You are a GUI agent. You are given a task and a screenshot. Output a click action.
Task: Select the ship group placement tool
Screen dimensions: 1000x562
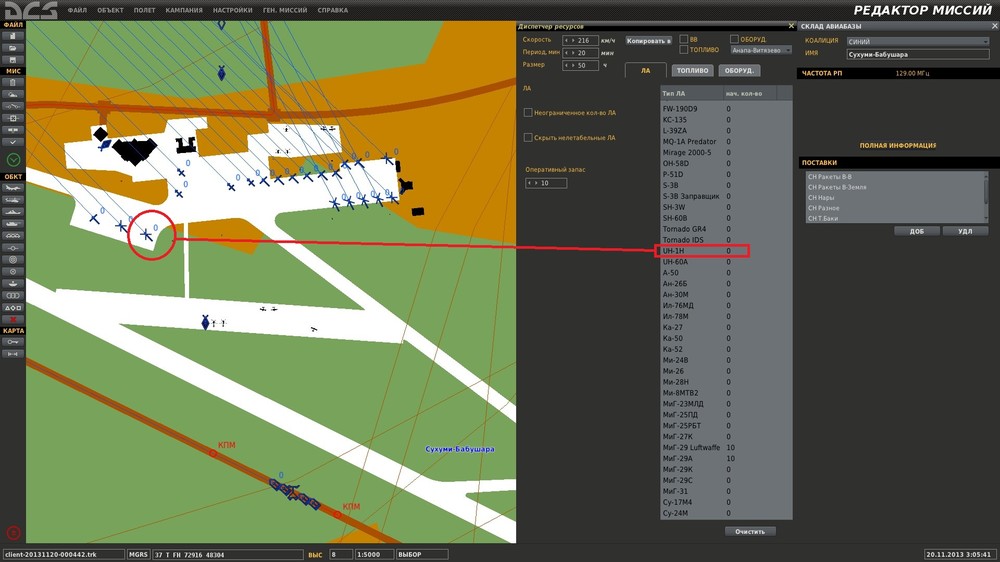[x=13, y=210]
